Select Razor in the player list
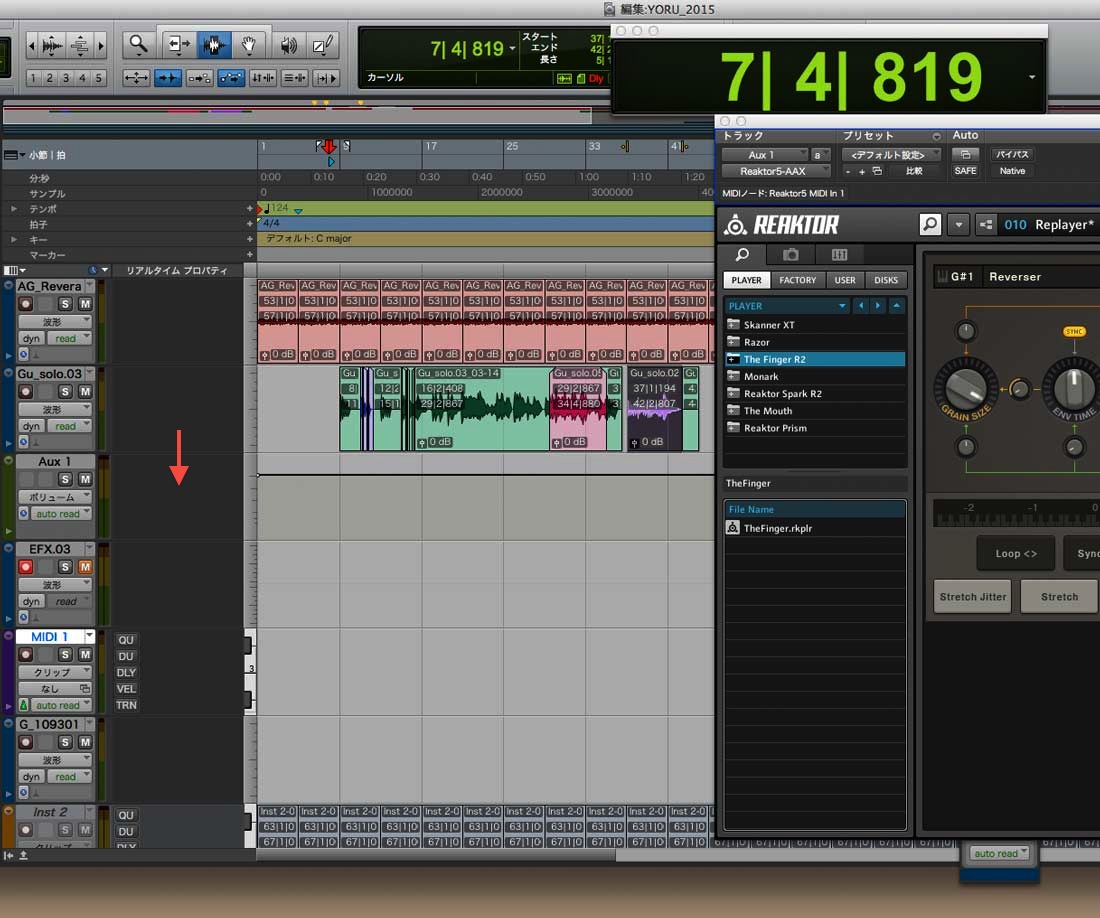 click(814, 342)
